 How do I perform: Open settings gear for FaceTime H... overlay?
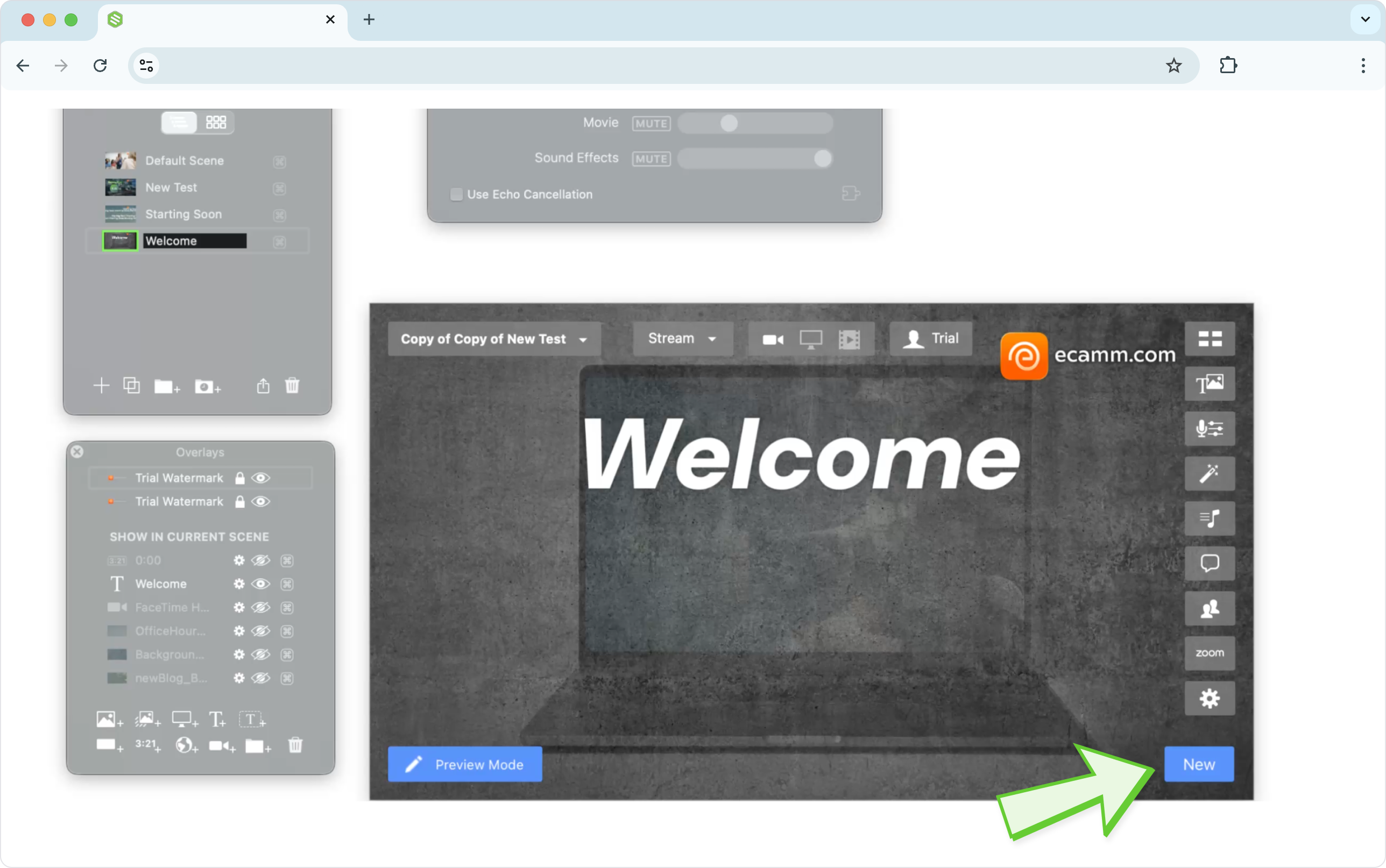pyautogui.click(x=239, y=607)
